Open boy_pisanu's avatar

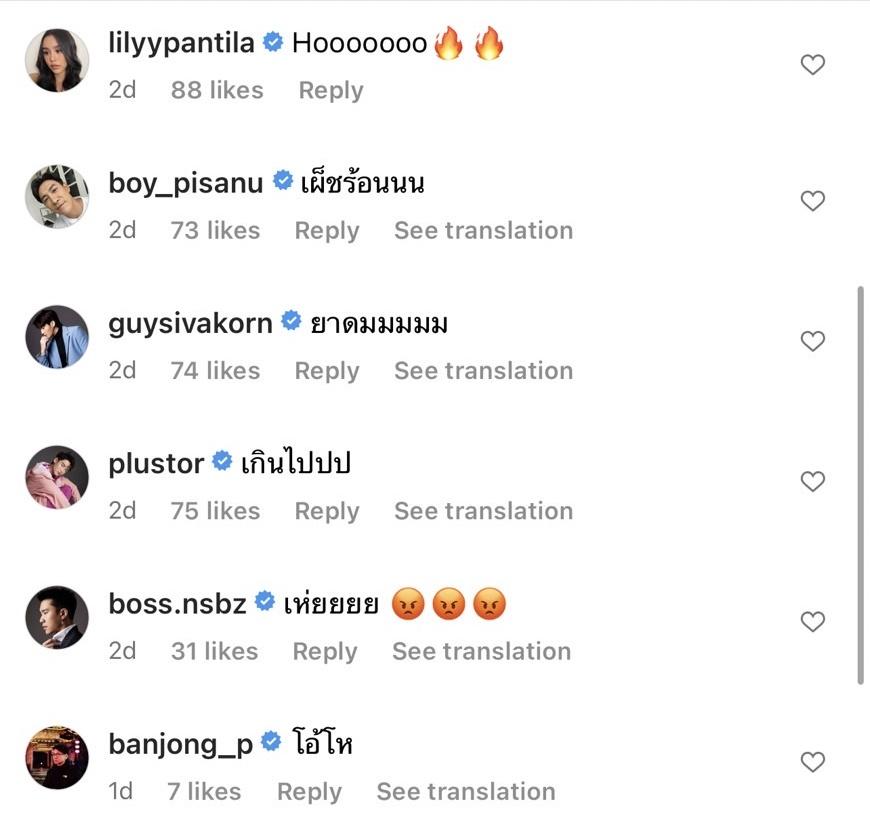[x=57, y=197]
